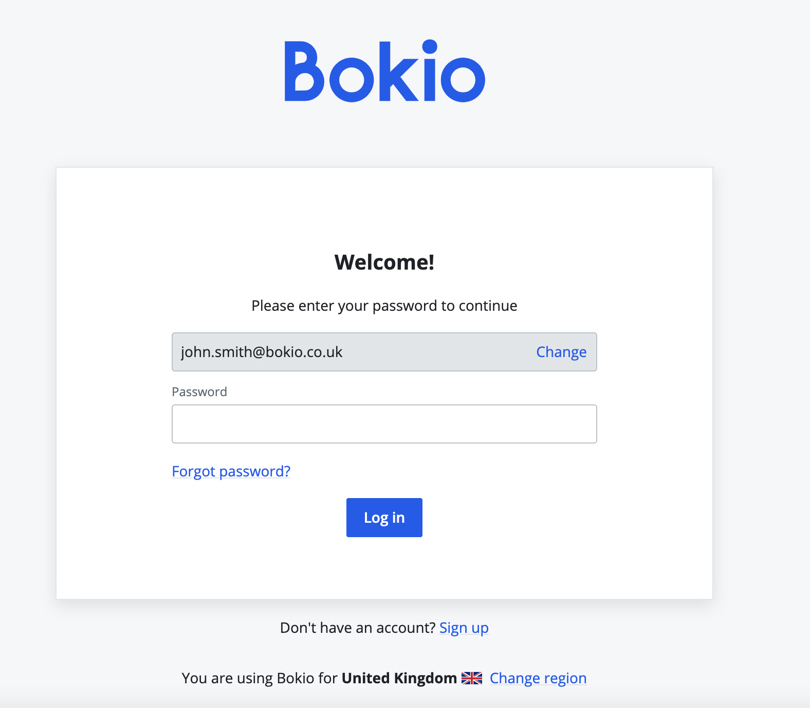810x708 pixels.
Task: Click Change to use a different email
Action: pos(561,352)
